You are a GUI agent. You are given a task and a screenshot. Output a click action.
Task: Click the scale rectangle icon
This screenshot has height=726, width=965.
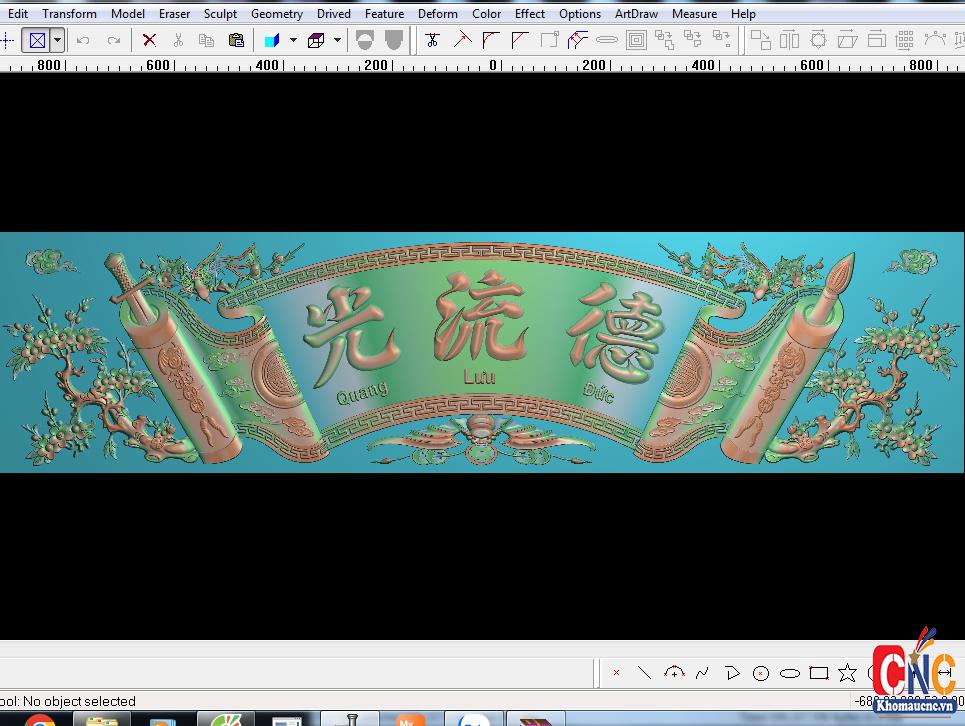click(876, 41)
